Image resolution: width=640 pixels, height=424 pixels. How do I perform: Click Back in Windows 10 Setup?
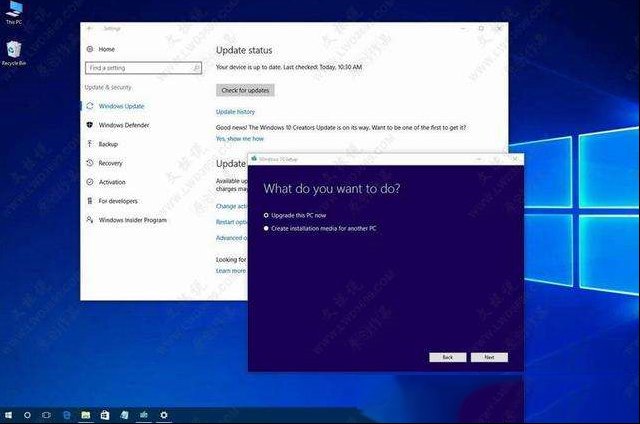[448, 357]
